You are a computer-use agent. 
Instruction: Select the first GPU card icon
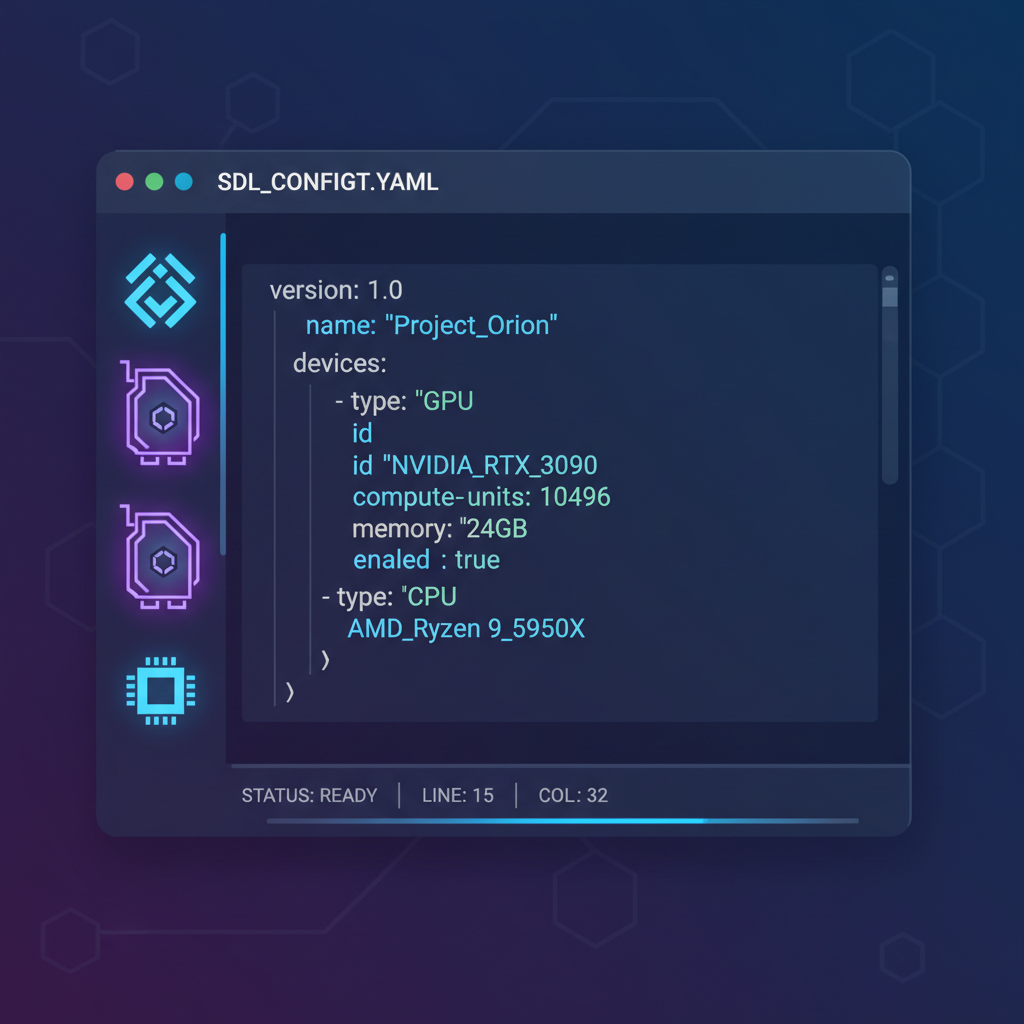click(160, 415)
